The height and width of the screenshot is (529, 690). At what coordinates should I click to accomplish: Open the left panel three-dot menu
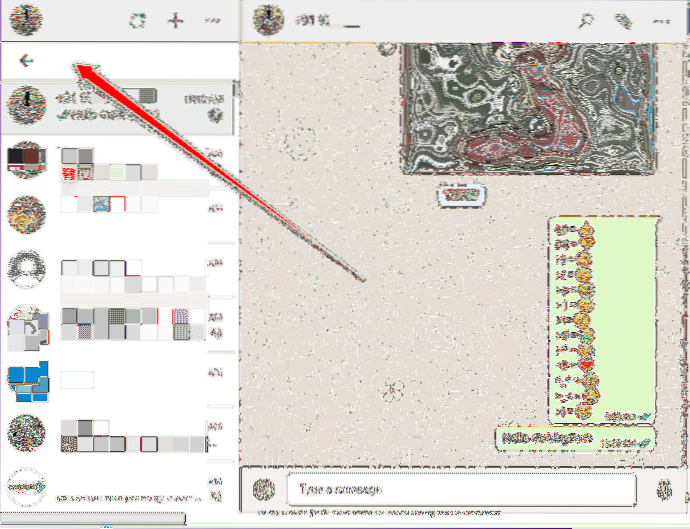(212, 19)
